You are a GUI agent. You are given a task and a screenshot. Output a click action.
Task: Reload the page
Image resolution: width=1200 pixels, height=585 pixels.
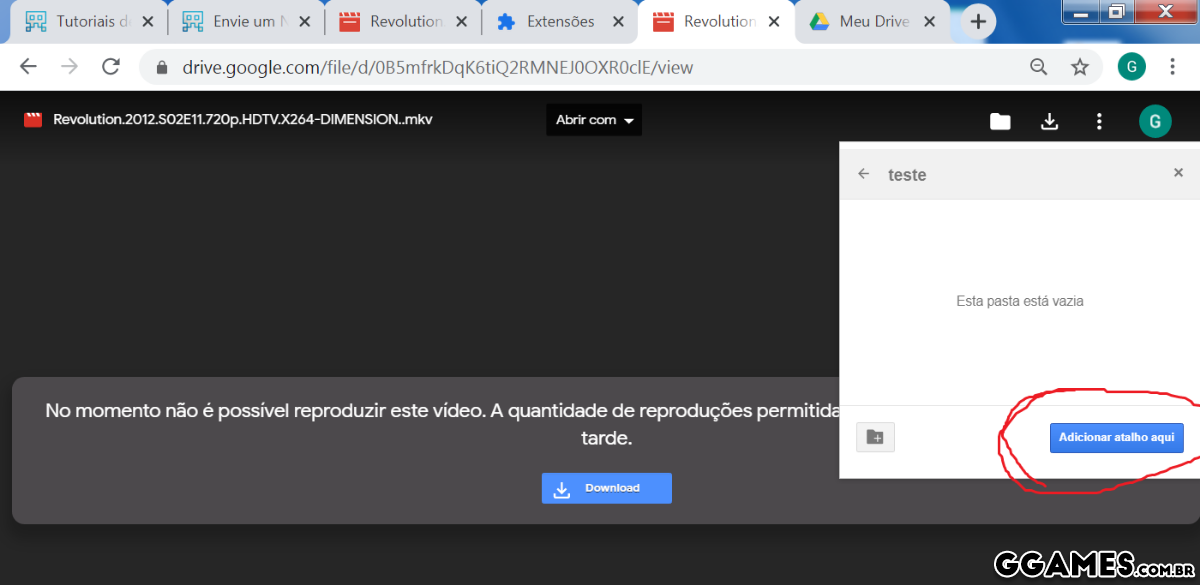click(111, 67)
